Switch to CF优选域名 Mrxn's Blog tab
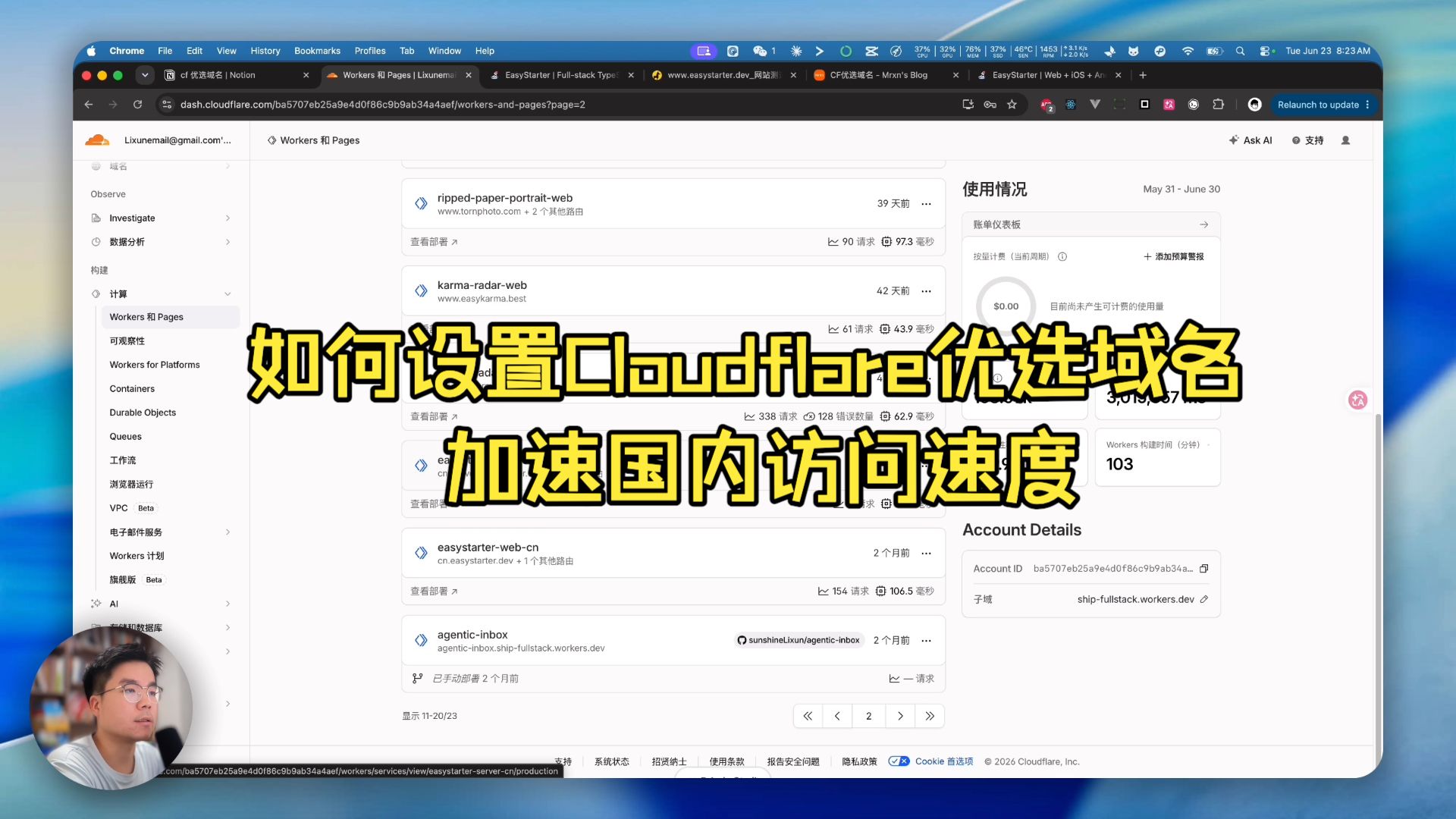The width and height of the screenshot is (1456, 819). tap(886, 75)
